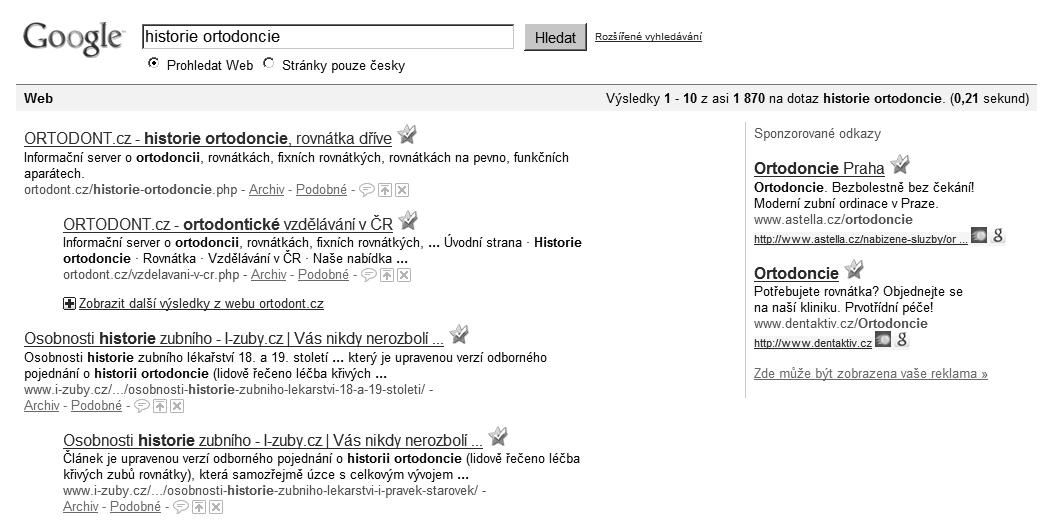Open Osobnosti historie zubního title above 18-a-19-stoleti URL

[234, 338]
